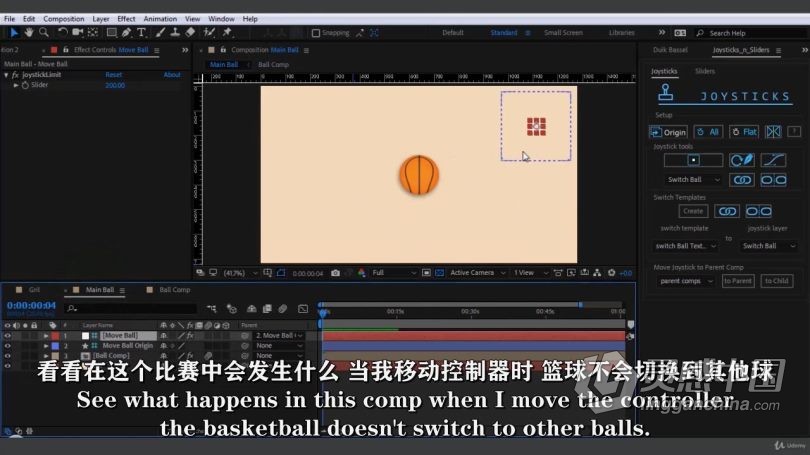This screenshot has width=810, height=455.
Task: Open the composition mini-flowchart icon
Action: [x=211, y=308]
